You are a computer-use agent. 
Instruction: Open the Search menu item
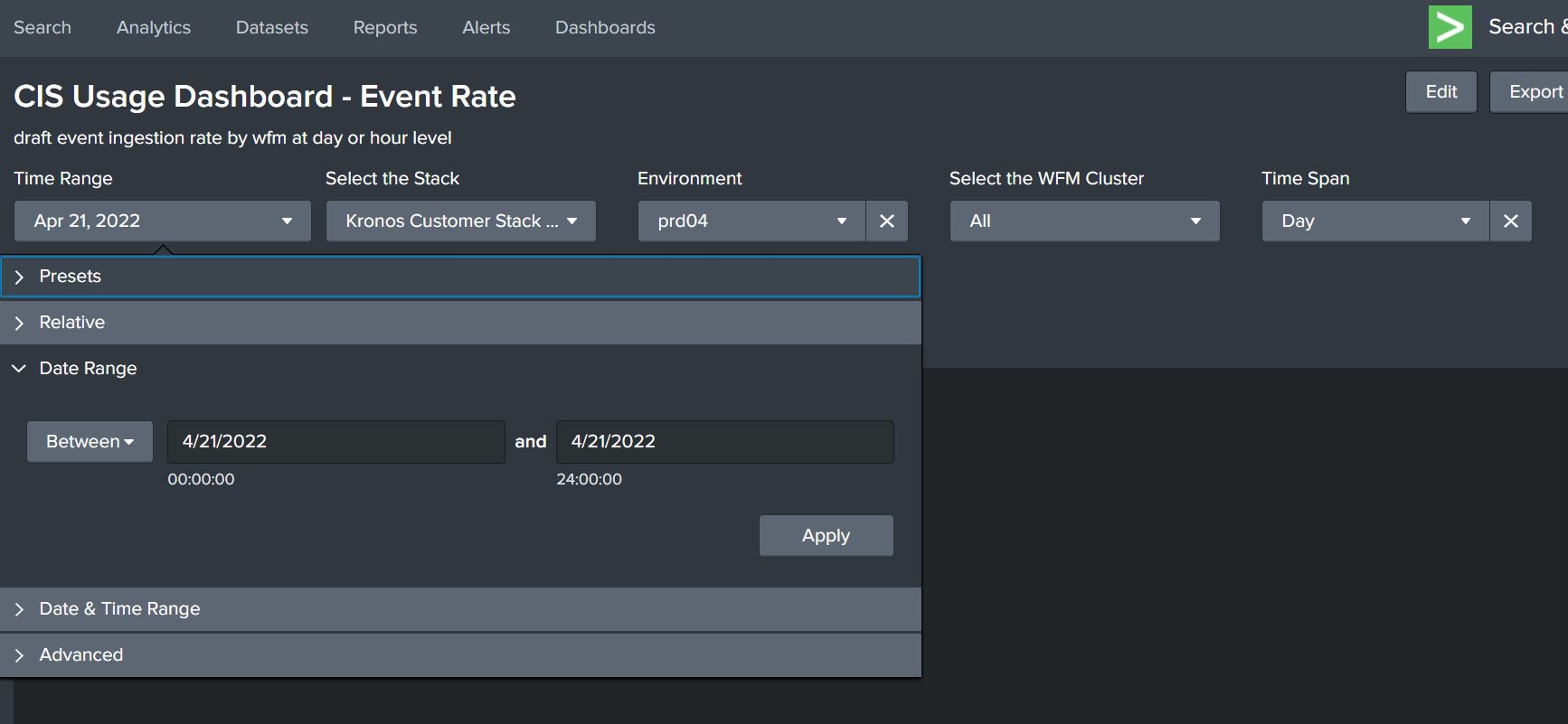(x=43, y=28)
